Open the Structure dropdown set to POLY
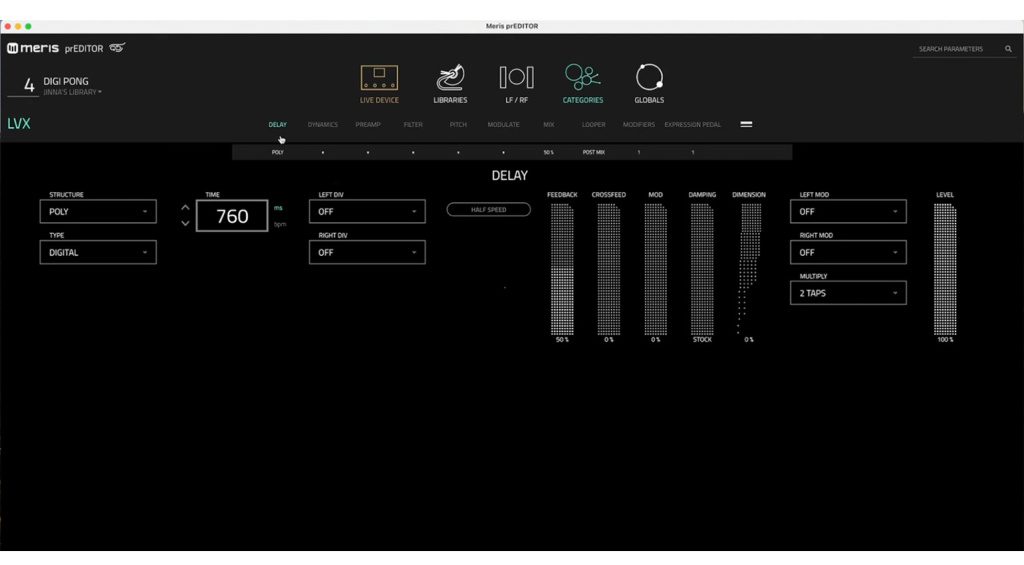The image size is (1024, 565). (98, 212)
